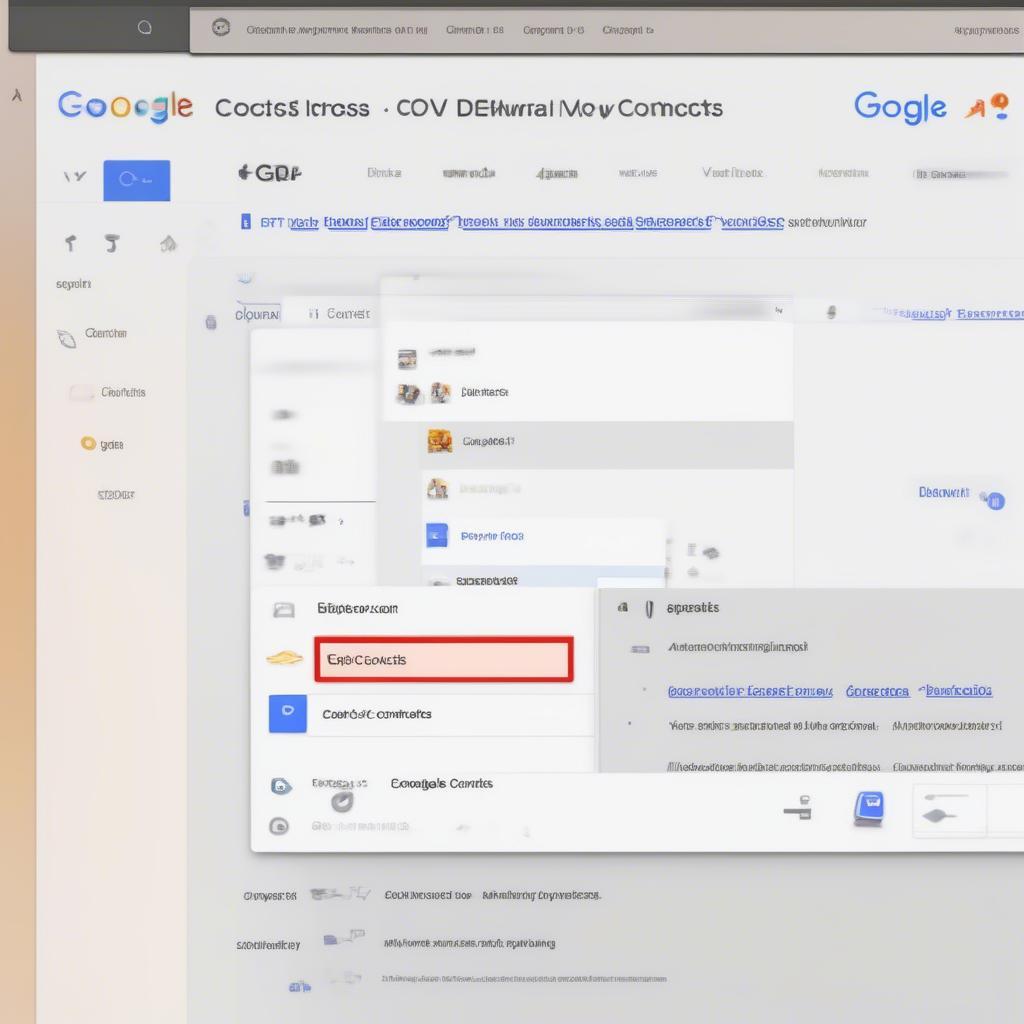Click the envelope icon beside 'Bfapeeoz.com'
This screenshot has height=1024, width=1024.
(x=283, y=610)
